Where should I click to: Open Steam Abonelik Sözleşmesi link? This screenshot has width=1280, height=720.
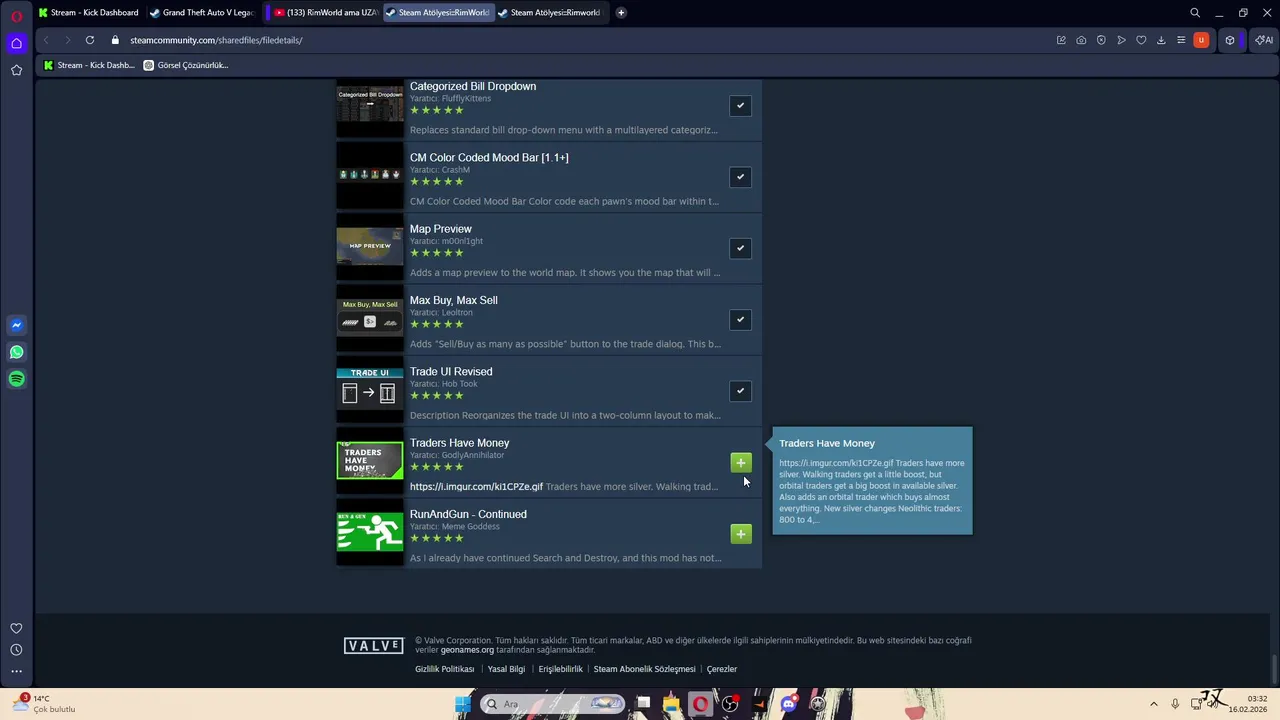[644, 669]
